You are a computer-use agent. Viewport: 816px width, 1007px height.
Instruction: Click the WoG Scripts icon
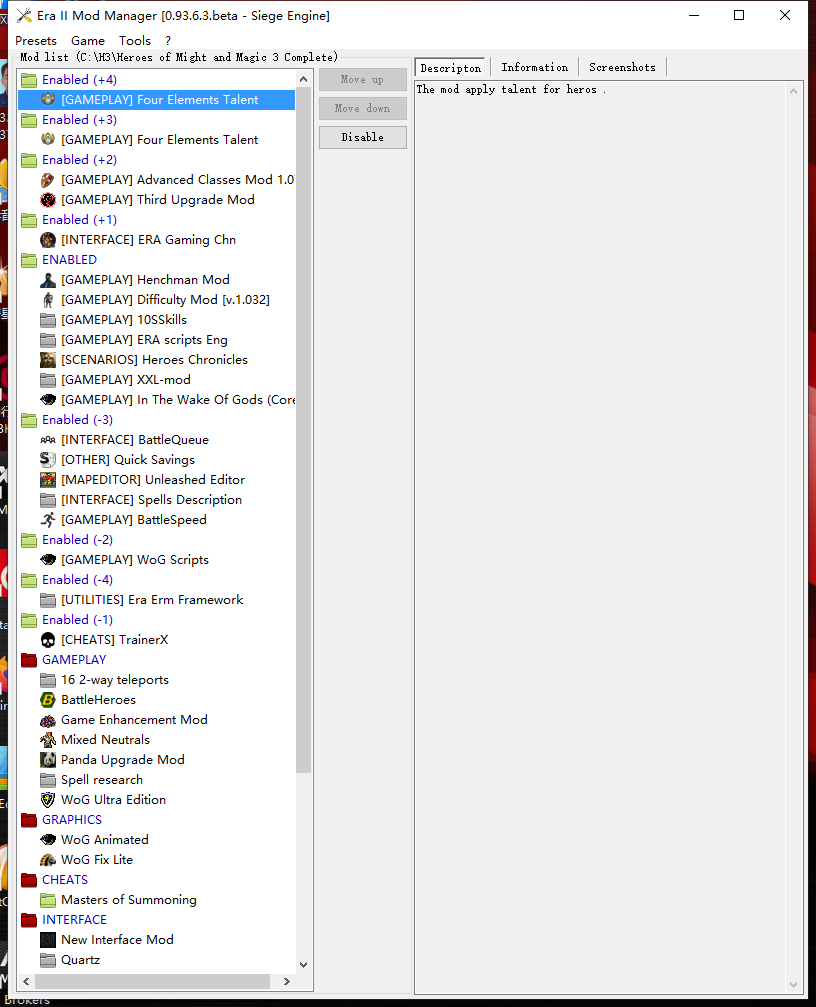pyautogui.click(x=48, y=559)
